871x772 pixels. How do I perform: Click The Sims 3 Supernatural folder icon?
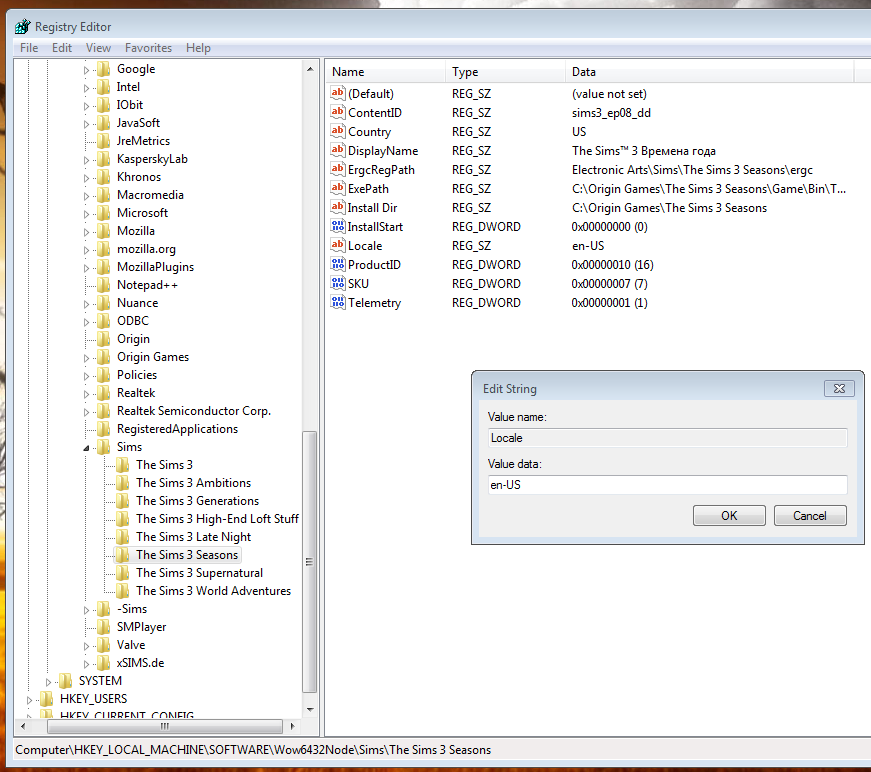123,573
